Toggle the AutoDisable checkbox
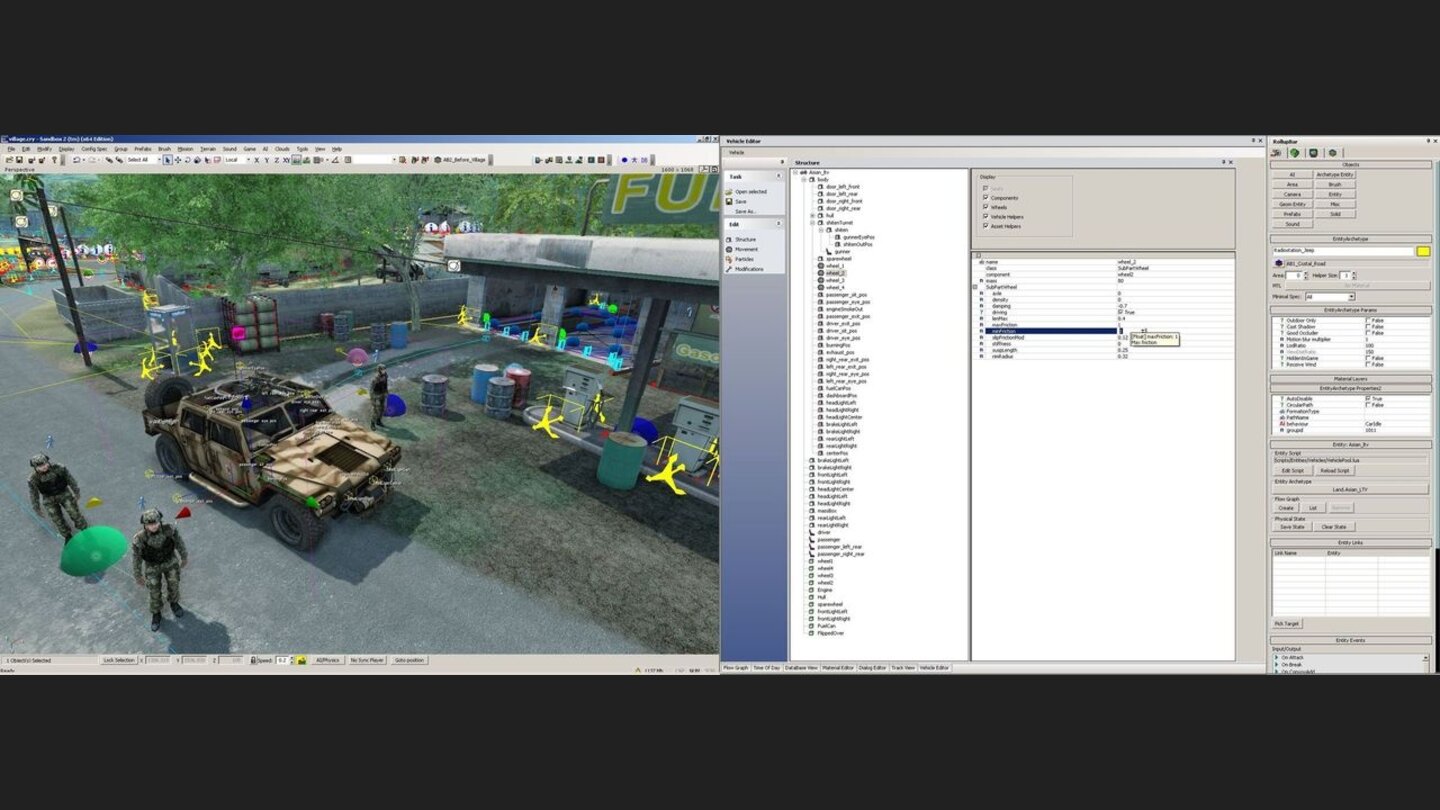1440x810 pixels. [1369, 398]
